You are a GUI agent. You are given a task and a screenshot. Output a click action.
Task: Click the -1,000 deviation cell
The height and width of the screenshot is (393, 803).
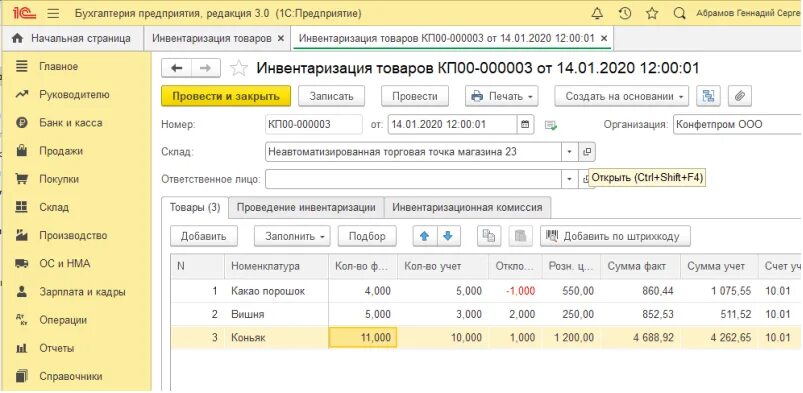coord(515,291)
